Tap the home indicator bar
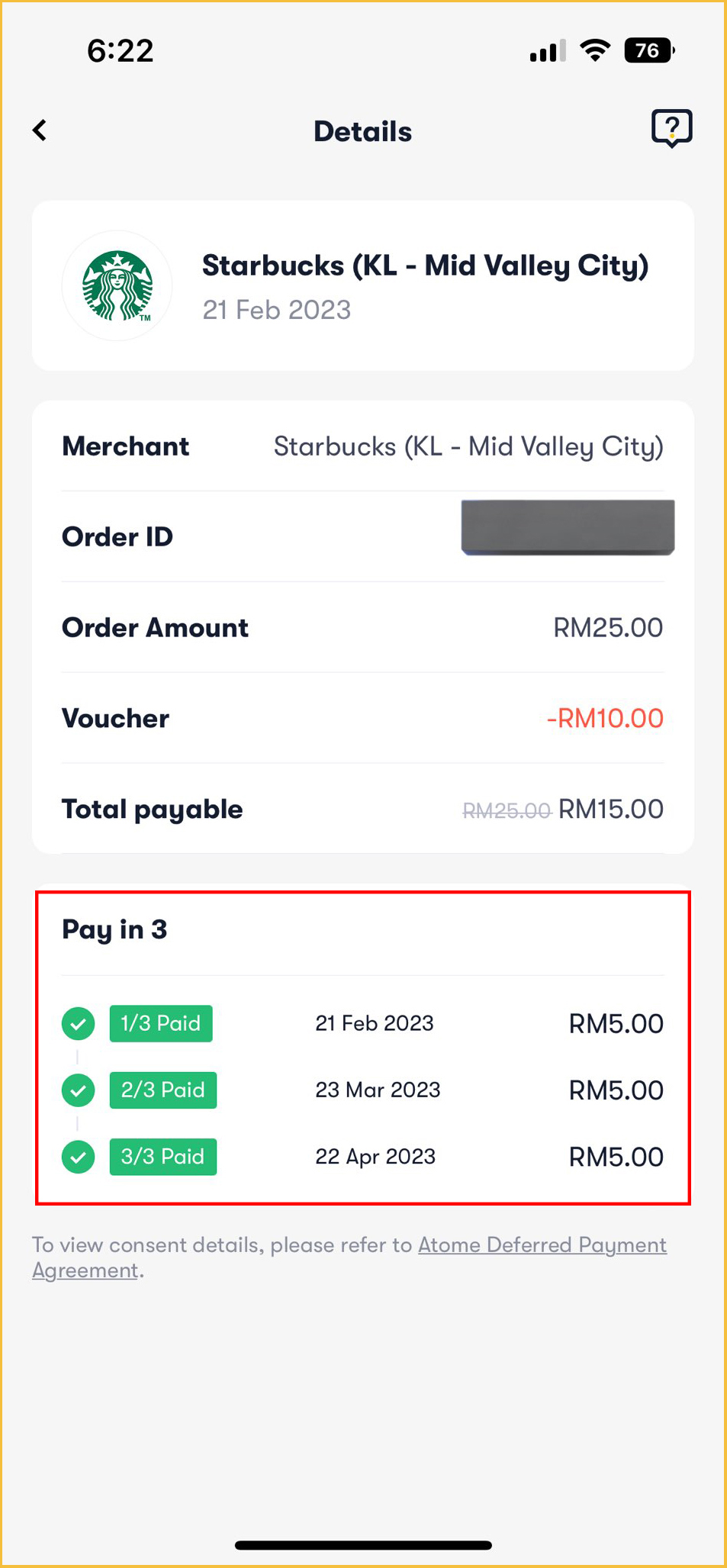This screenshot has width=727, height=1568. tap(363, 1545)
